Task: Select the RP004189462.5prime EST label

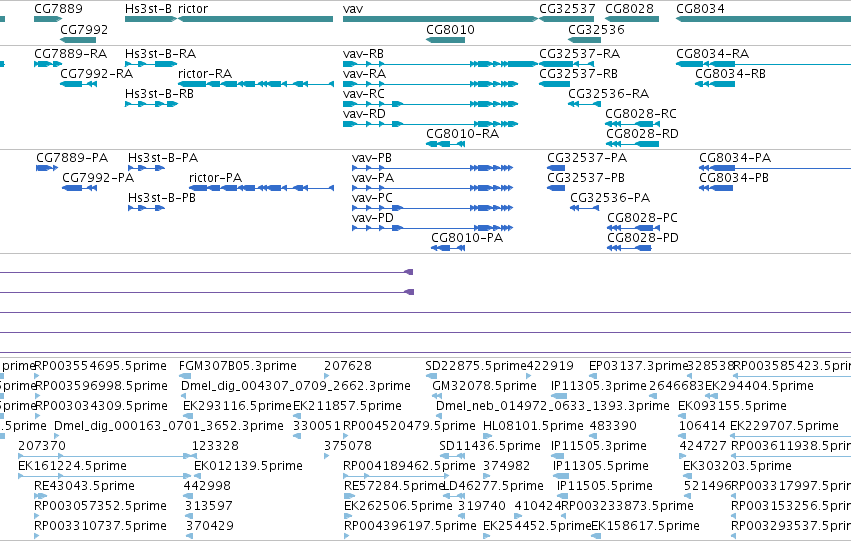Action: pyautogui.click(x=409, y=466)
